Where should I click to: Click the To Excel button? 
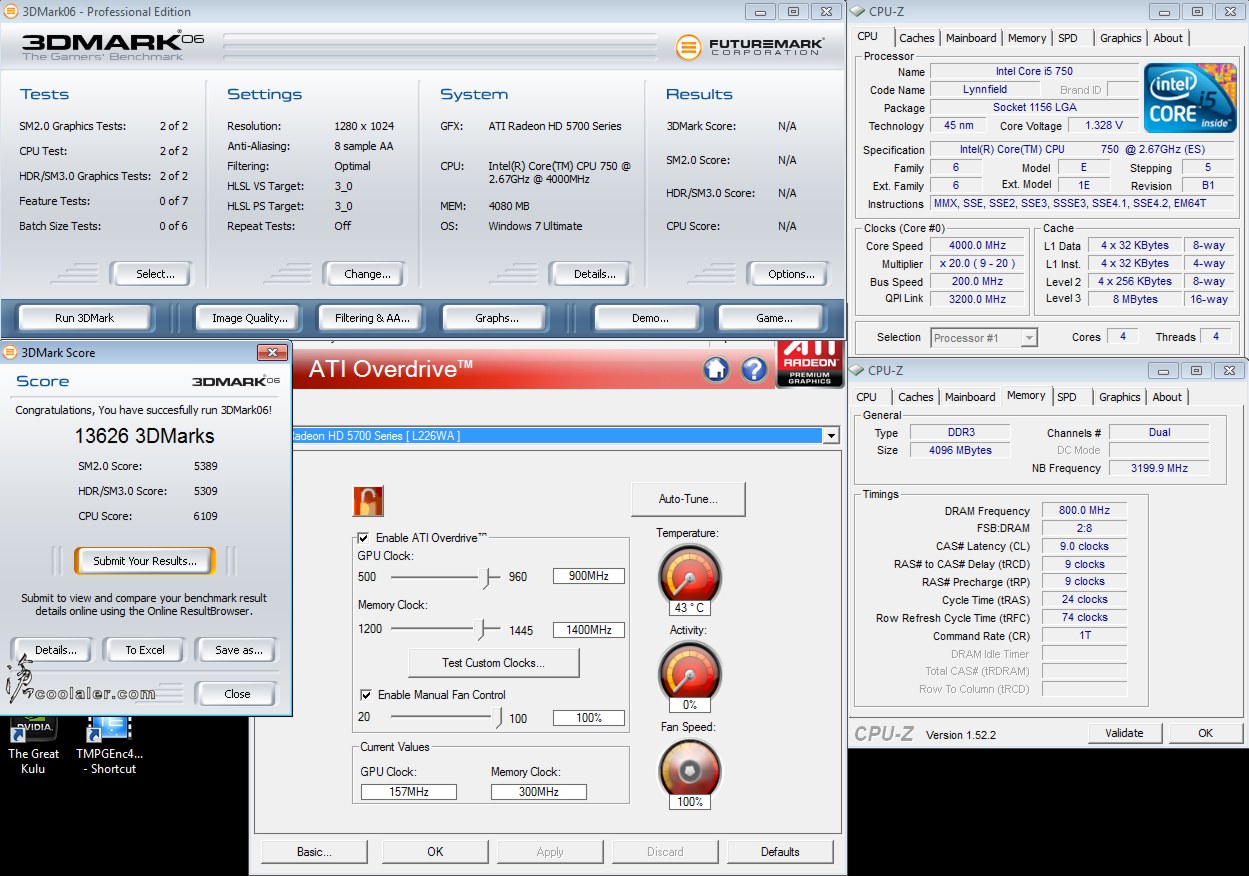click(x=145, y=650)
